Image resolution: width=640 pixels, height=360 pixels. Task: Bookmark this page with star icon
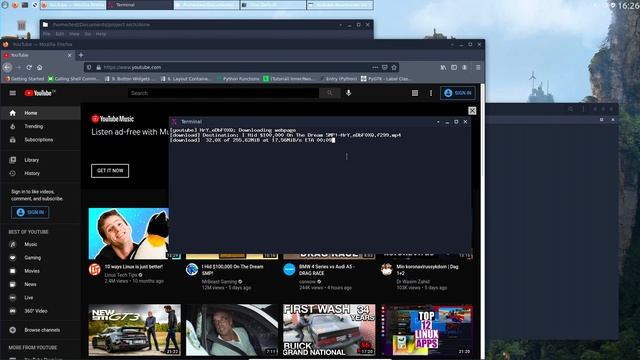394,67
